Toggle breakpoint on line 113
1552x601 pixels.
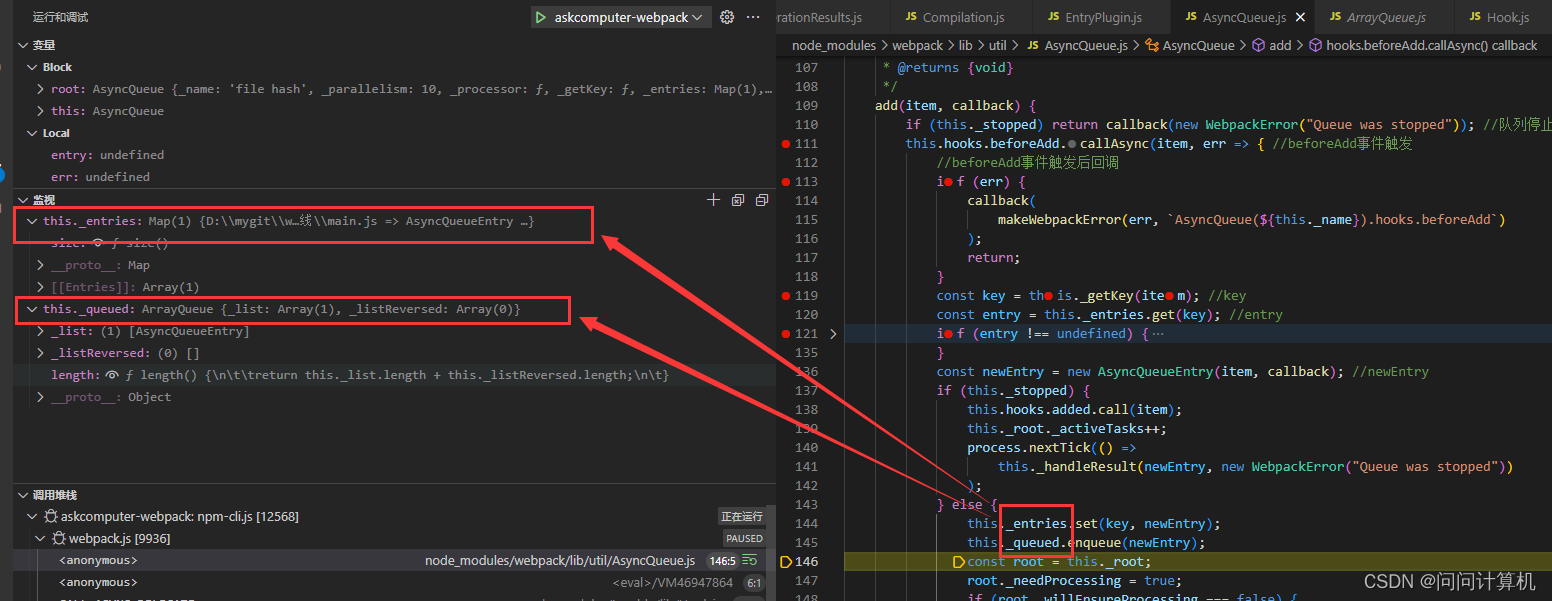click(x=786, y=182)
